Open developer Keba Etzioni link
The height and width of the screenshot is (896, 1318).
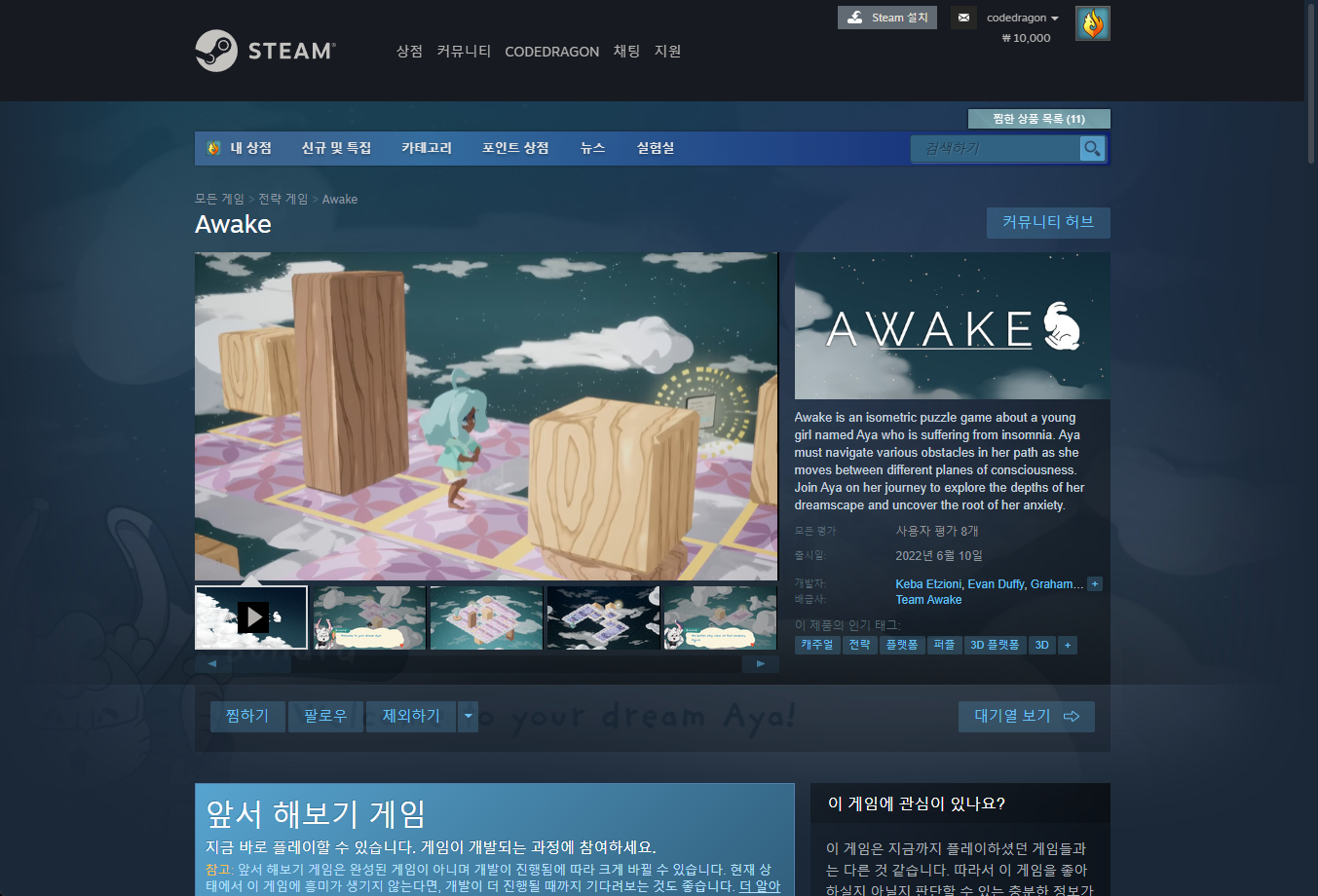928,584
